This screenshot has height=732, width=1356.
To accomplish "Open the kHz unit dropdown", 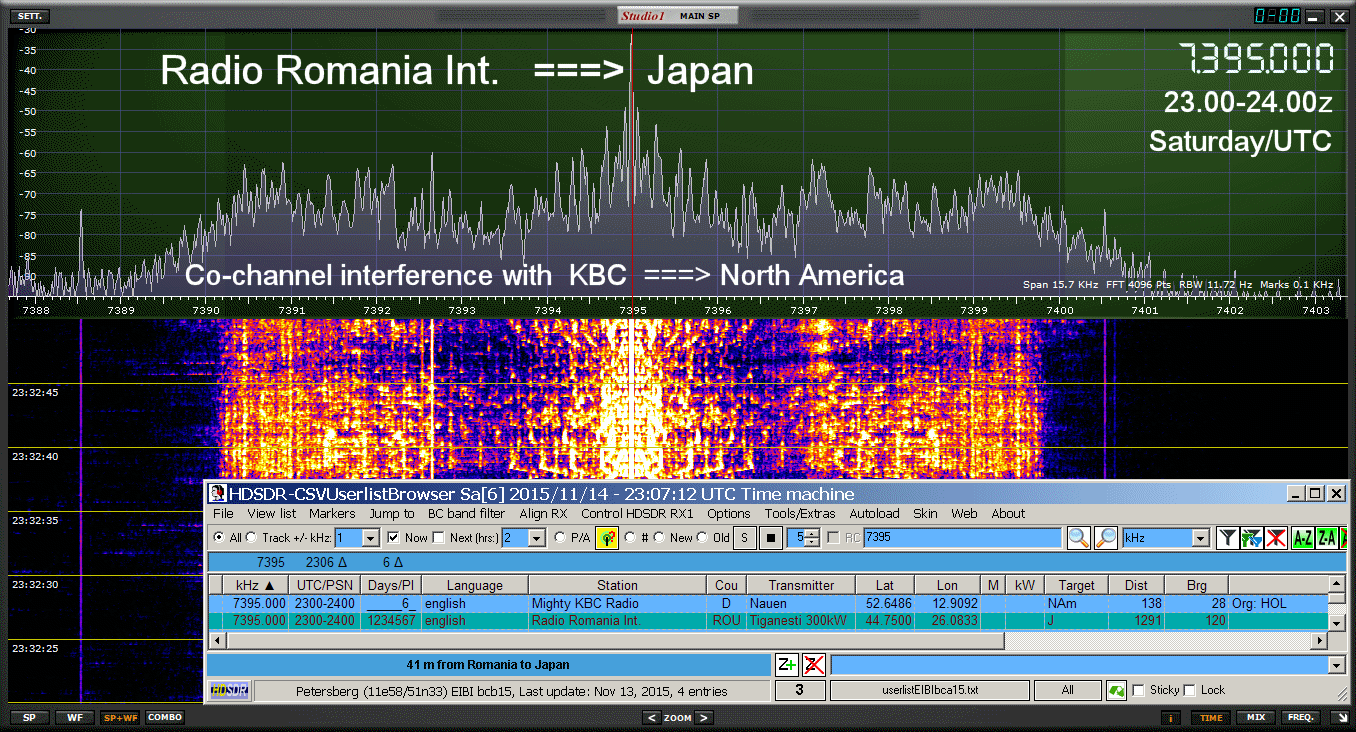I will 1201,538.
